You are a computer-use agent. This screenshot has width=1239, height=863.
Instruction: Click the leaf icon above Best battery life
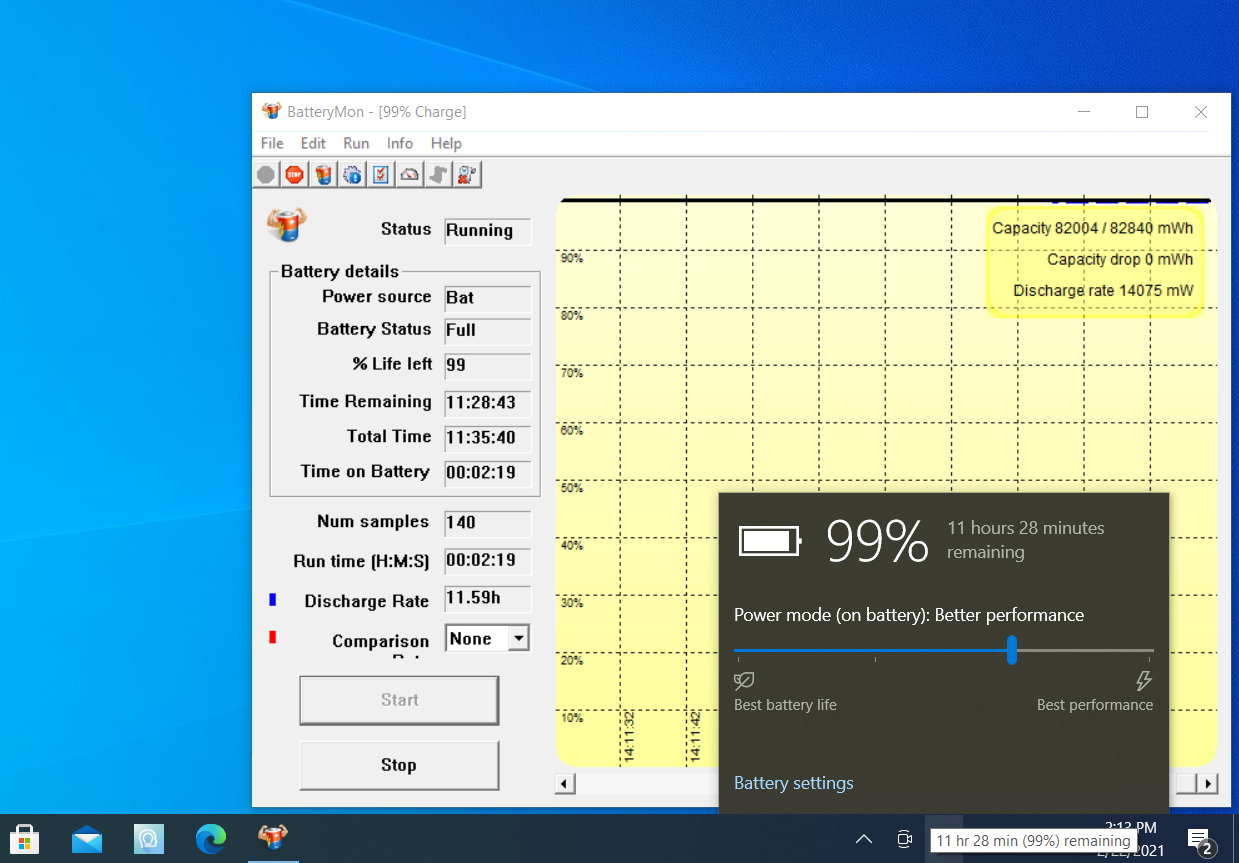click(x=744, y=681)
